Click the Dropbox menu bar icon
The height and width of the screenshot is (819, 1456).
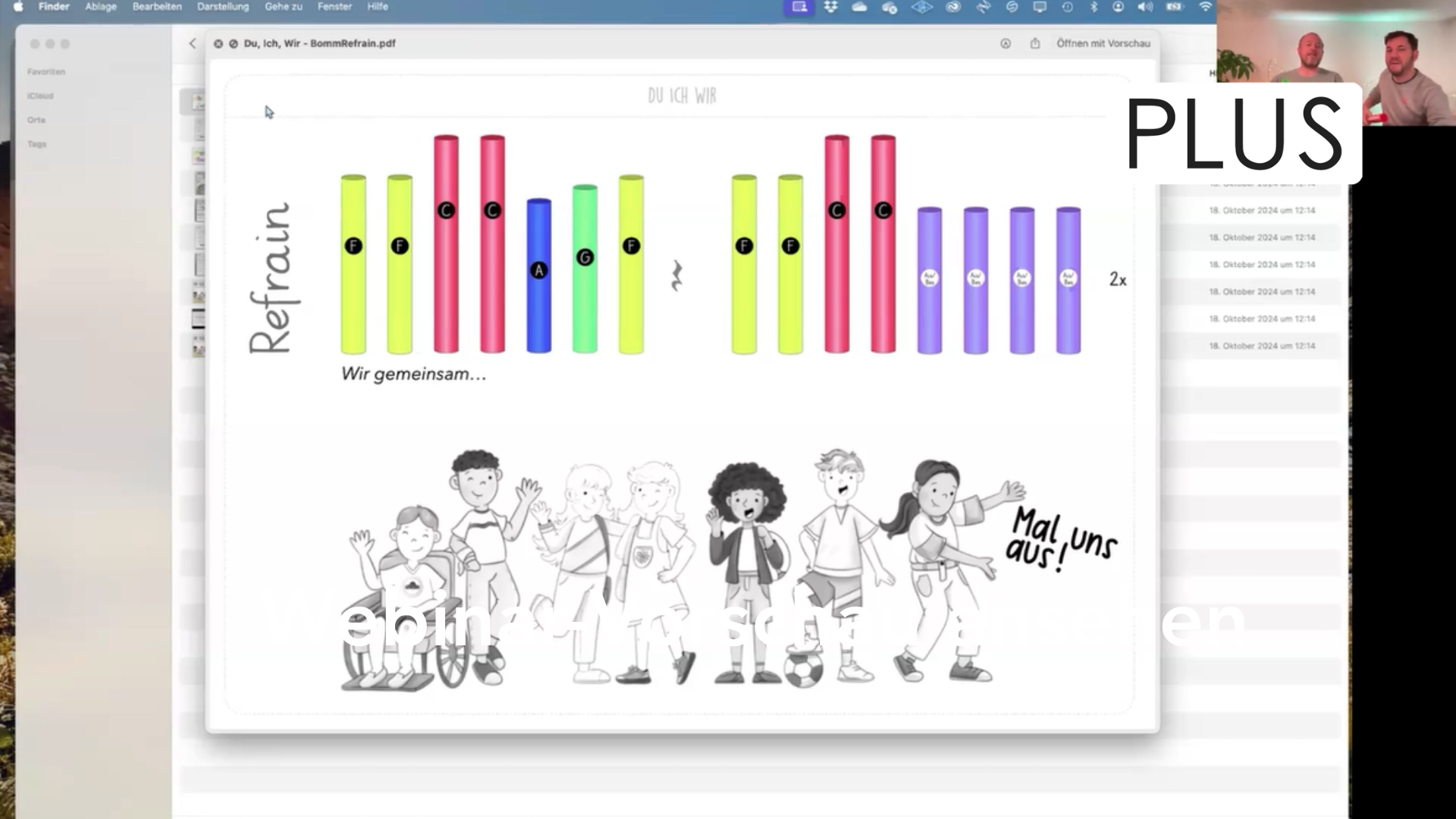tap(830, 7)
